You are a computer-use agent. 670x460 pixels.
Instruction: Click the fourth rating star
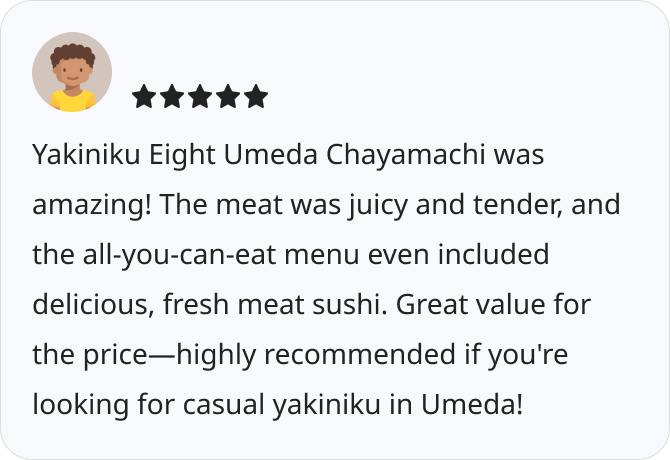(x=228, y=96)
